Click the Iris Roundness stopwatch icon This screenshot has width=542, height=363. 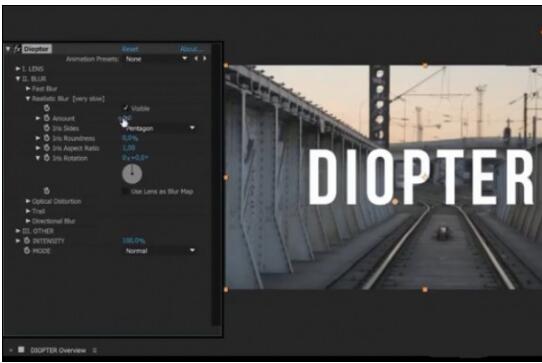[47, 138]
